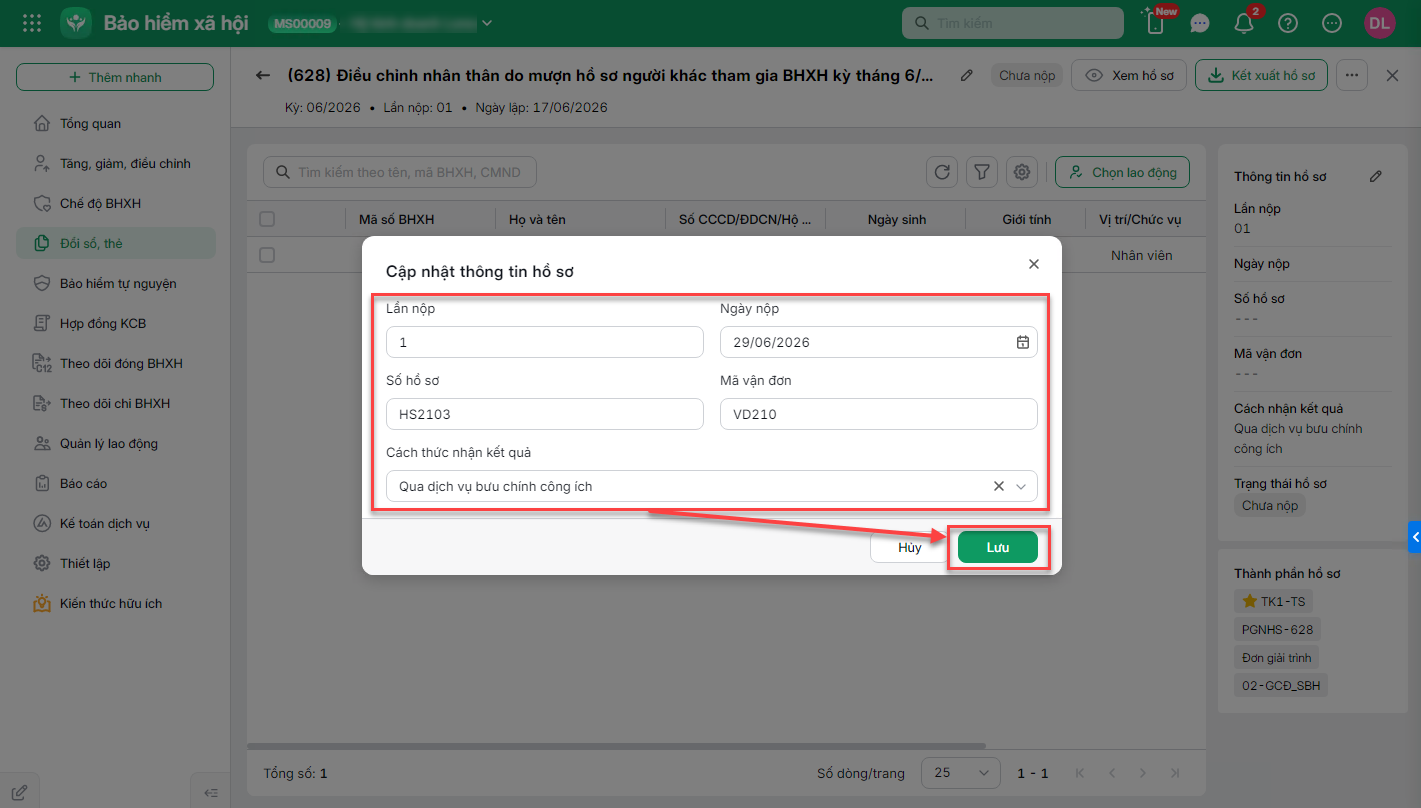
Task: Toggle the select-all checkbox in table header
Action: [267, 219]
